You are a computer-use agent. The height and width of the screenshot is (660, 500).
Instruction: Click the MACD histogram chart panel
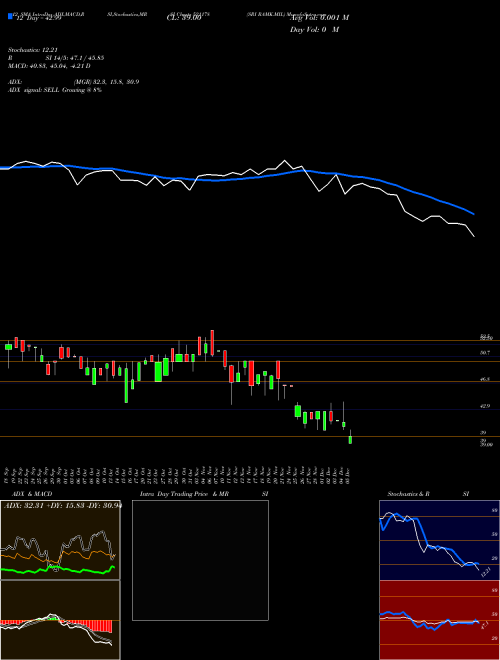point(60,620)
